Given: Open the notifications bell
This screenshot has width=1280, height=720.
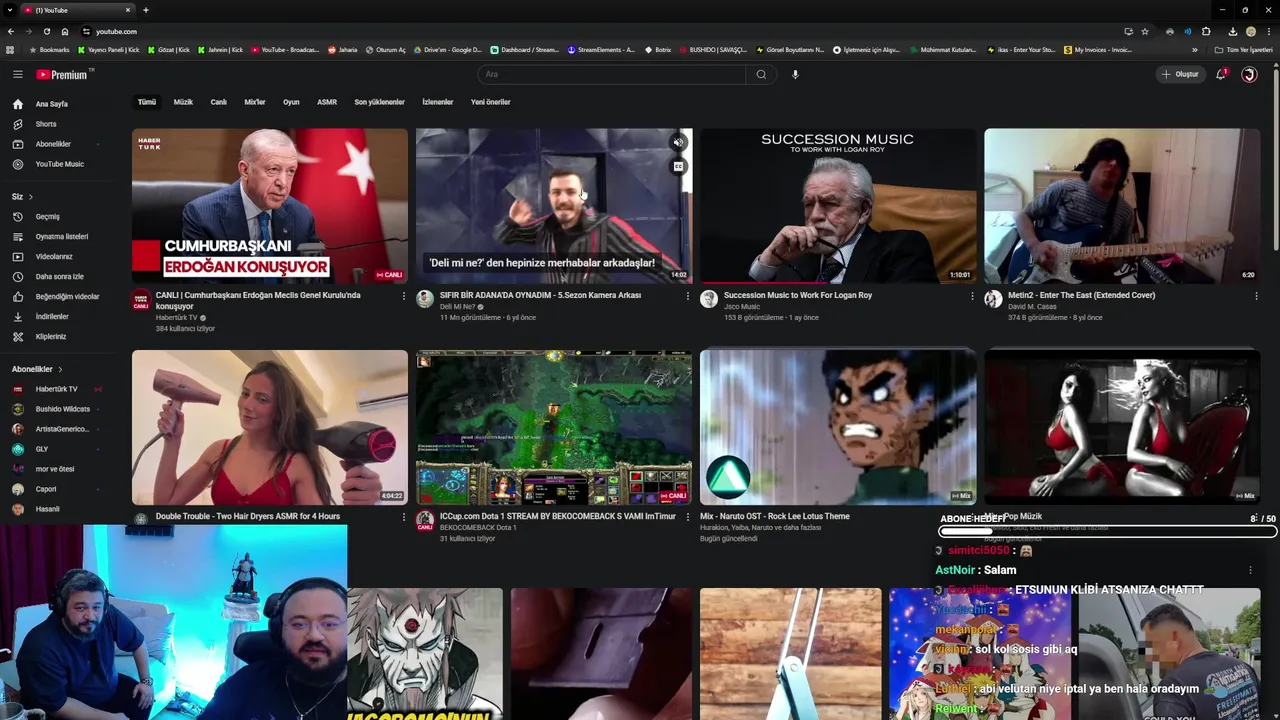Looking at the screenshot, I should point(1221,74).
